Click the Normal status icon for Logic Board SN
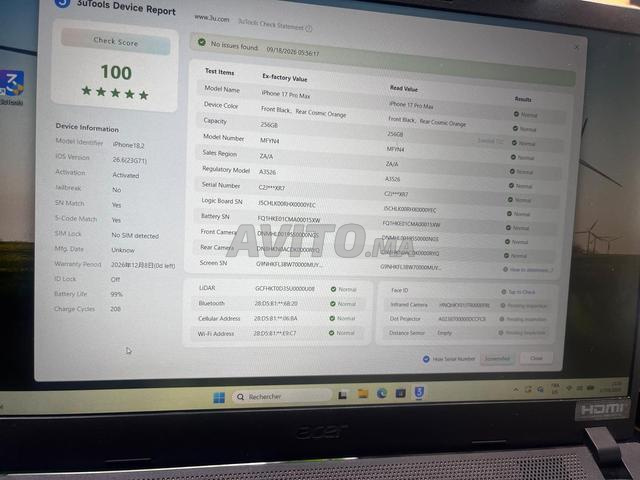This screenshot has height=480, width=640. pos(509,213)
